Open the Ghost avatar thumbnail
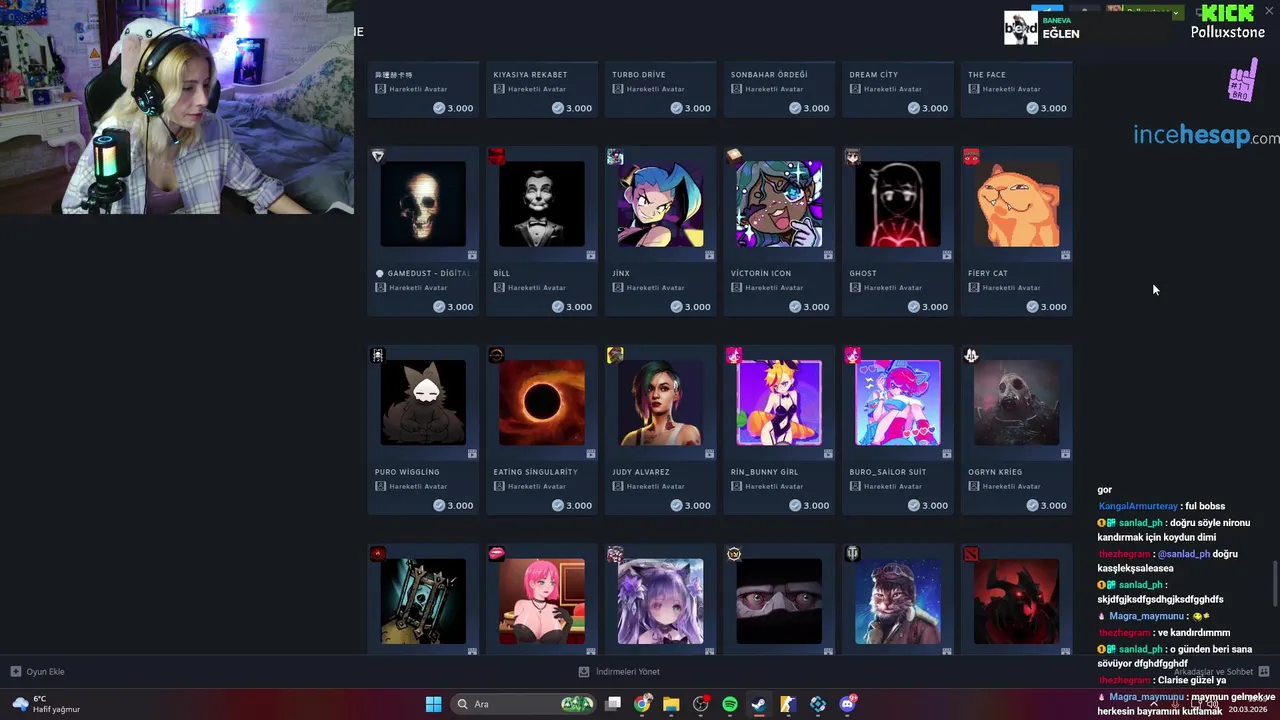The width and height of the screenshot is (1280, 720). (898, 204)
